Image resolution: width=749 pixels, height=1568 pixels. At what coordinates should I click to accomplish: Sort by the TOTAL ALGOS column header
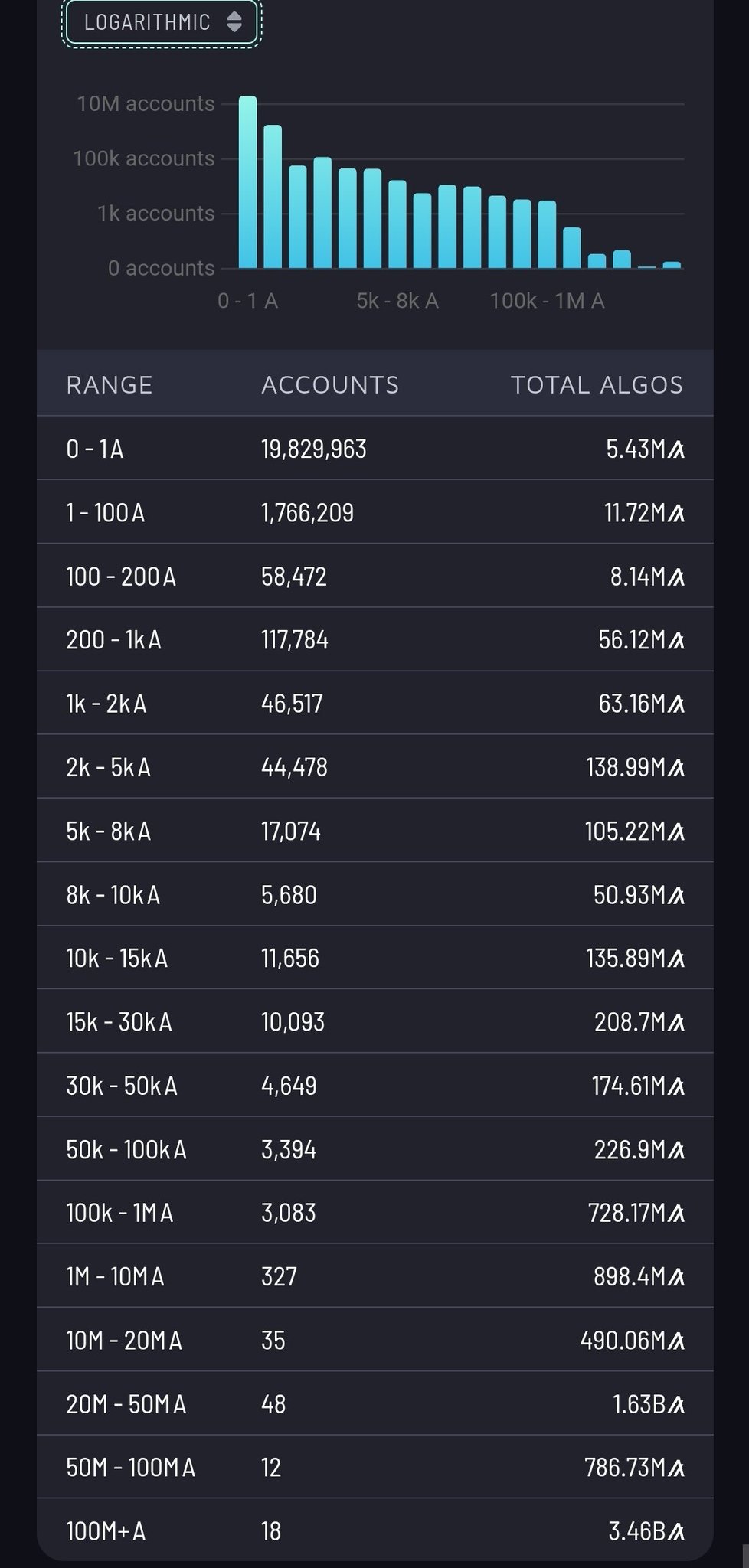[596, 384]
